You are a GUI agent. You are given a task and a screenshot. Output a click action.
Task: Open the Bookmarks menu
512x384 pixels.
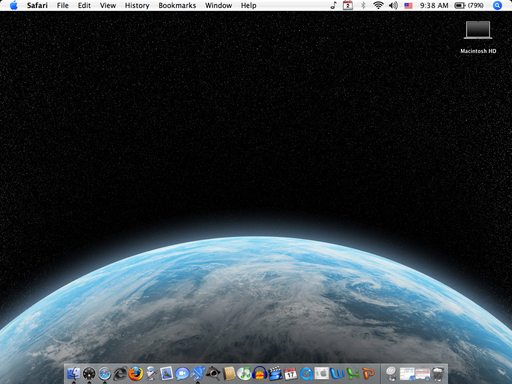177,5
